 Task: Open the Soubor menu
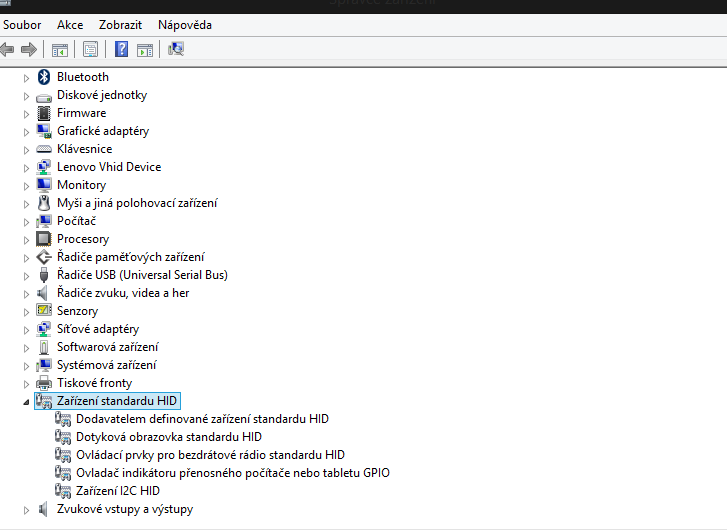22,25
